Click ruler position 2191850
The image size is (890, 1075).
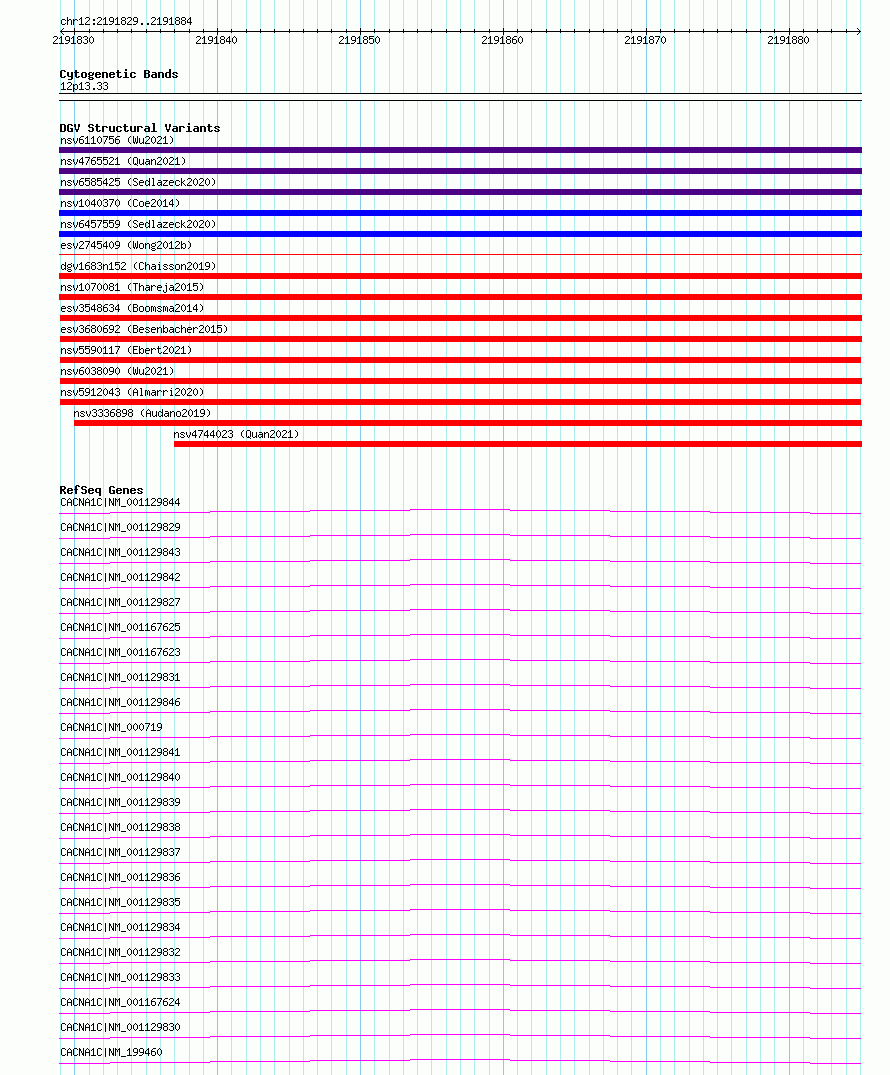tap(359, 40)
